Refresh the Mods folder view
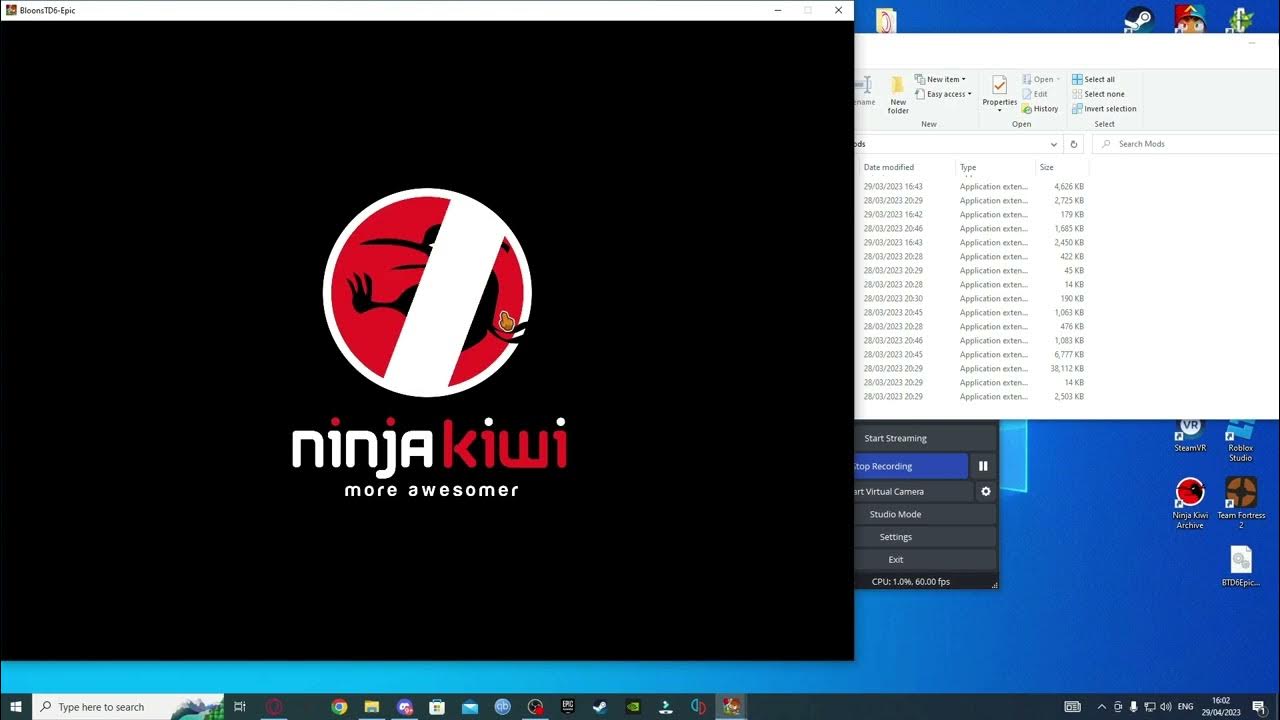 1073,144
